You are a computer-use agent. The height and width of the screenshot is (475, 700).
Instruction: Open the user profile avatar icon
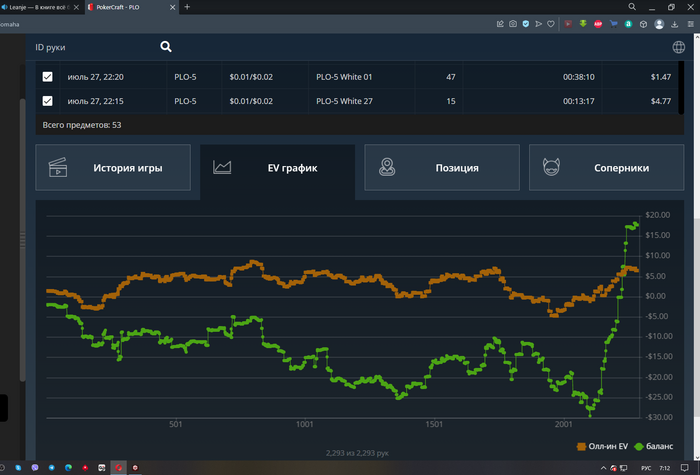tap(659, 24)
